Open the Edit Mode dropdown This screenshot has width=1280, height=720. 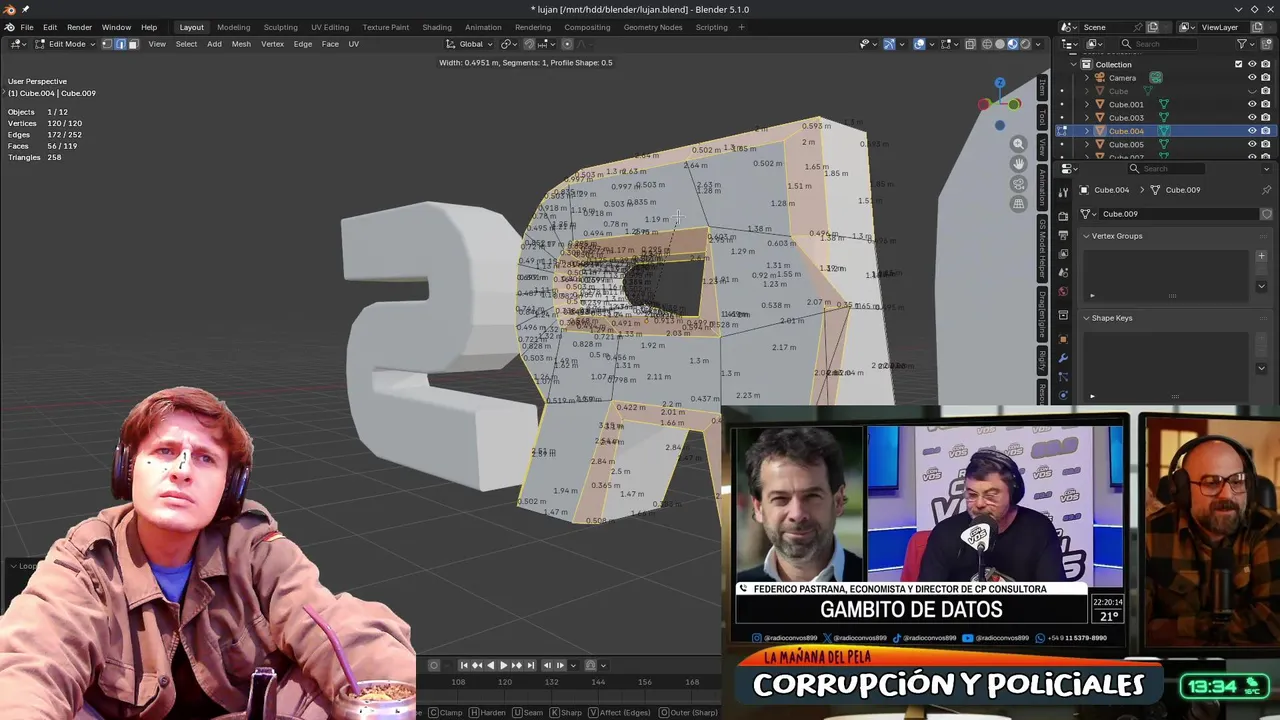click(65, 44)
